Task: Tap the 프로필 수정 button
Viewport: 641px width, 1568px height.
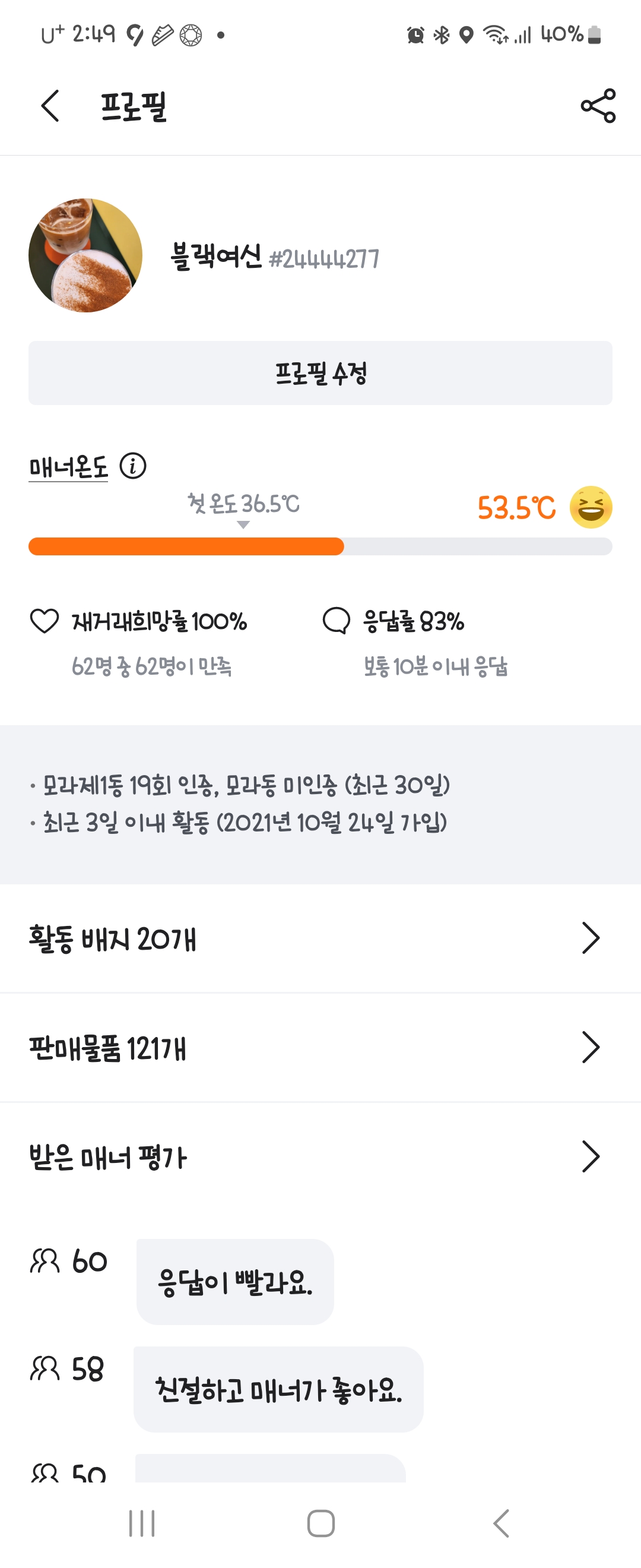Action: coord(320,373)
